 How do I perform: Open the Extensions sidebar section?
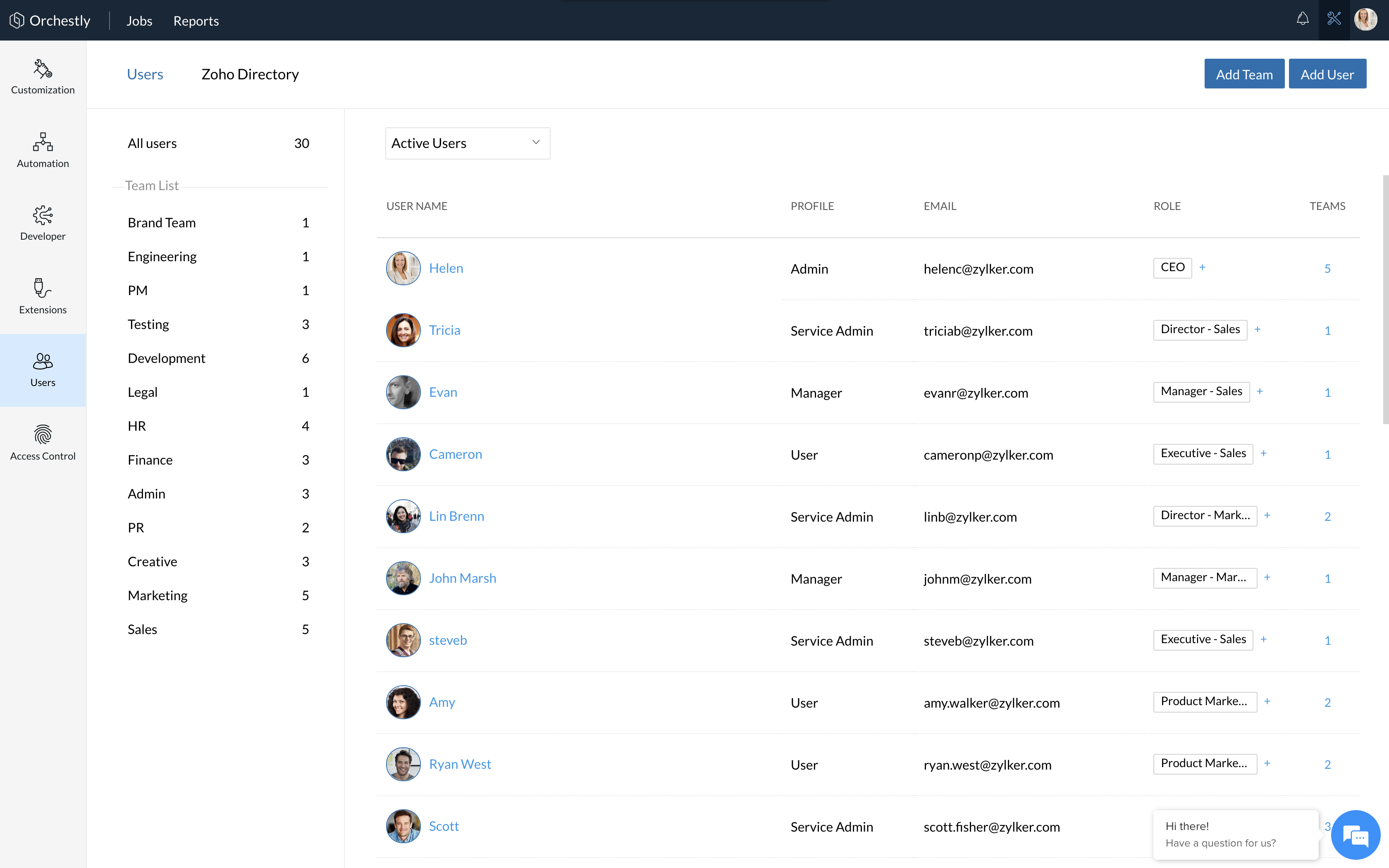43,296
